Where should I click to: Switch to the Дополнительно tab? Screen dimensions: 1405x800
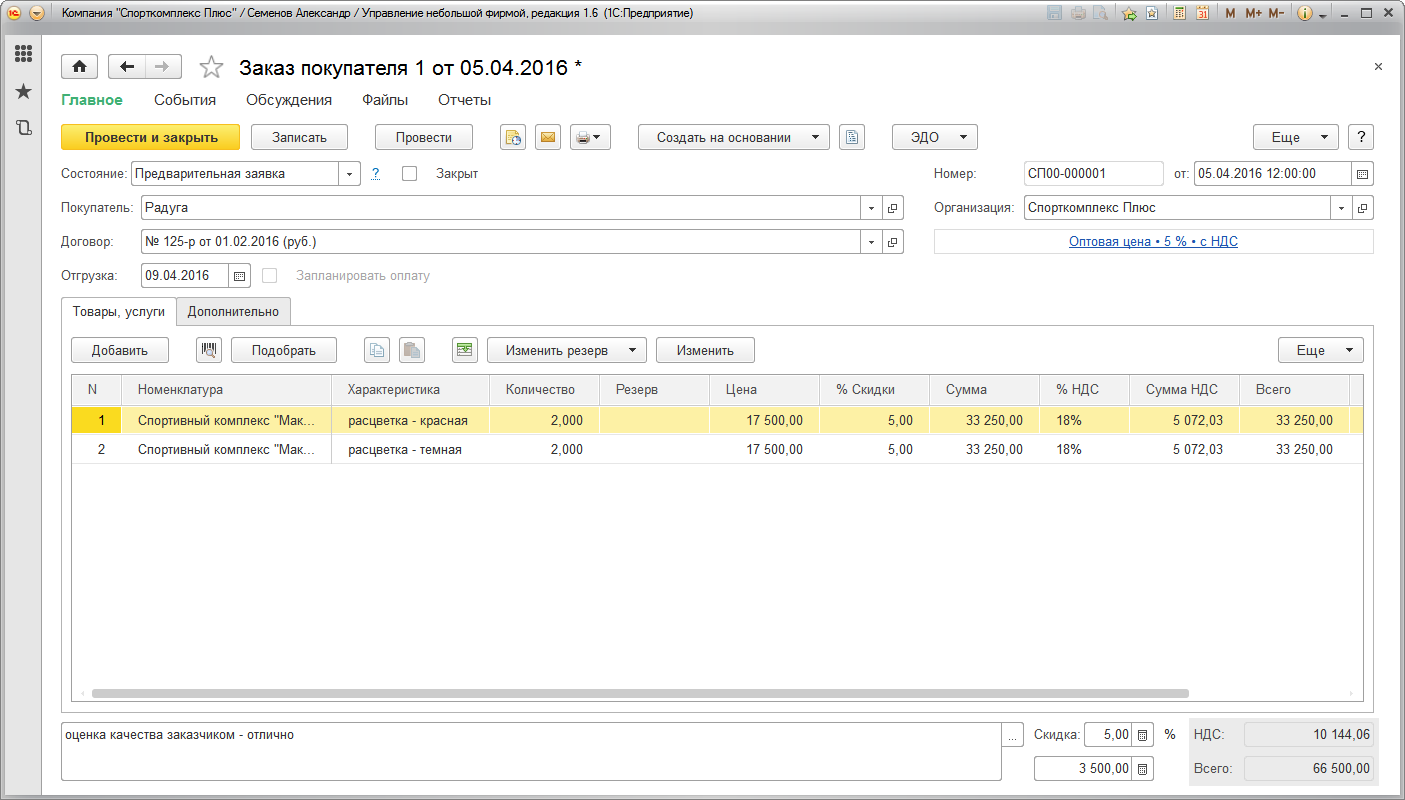pos(233,312)
